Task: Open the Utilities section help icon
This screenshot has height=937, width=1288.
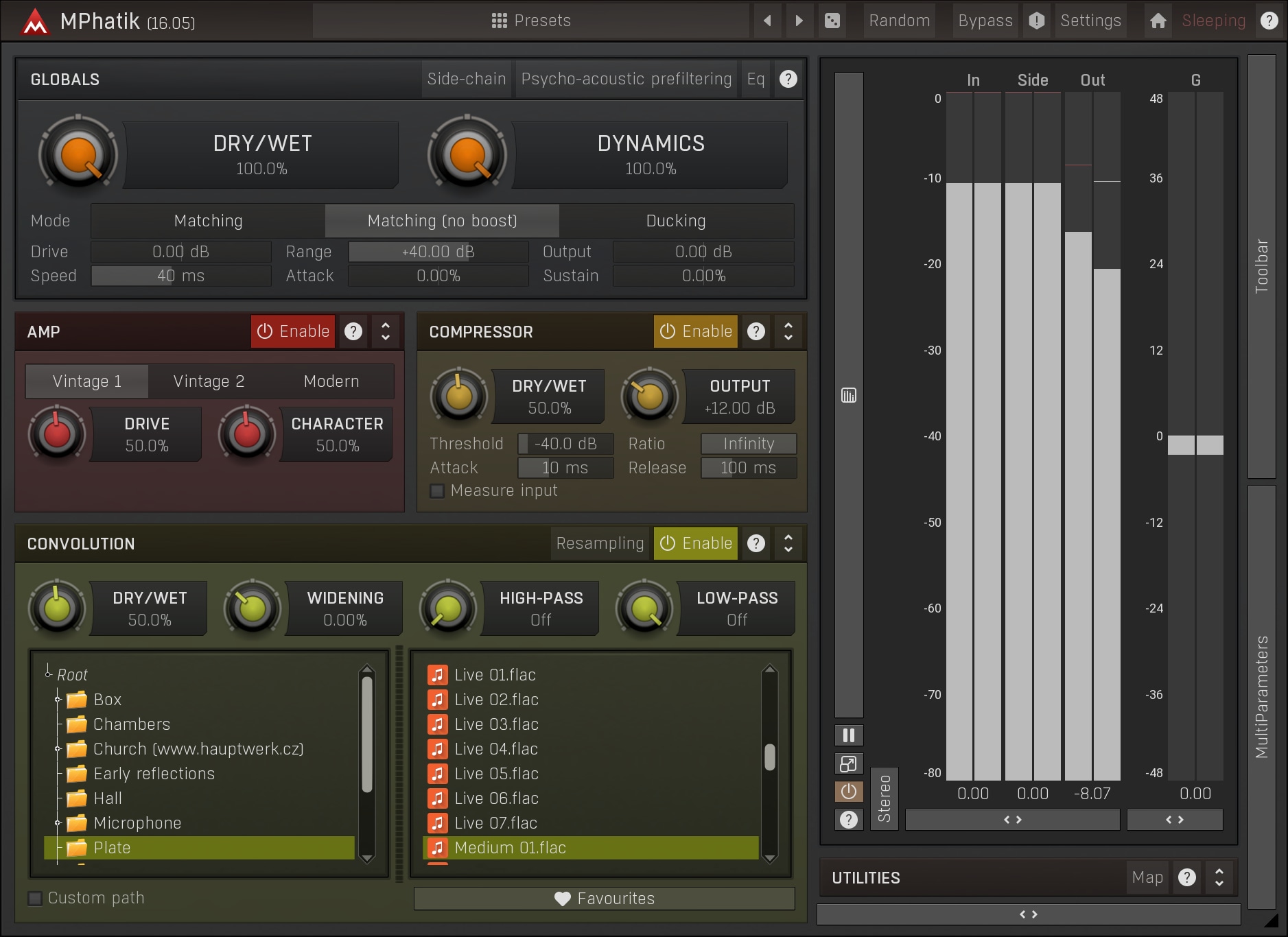Action: pos(1187,877)
